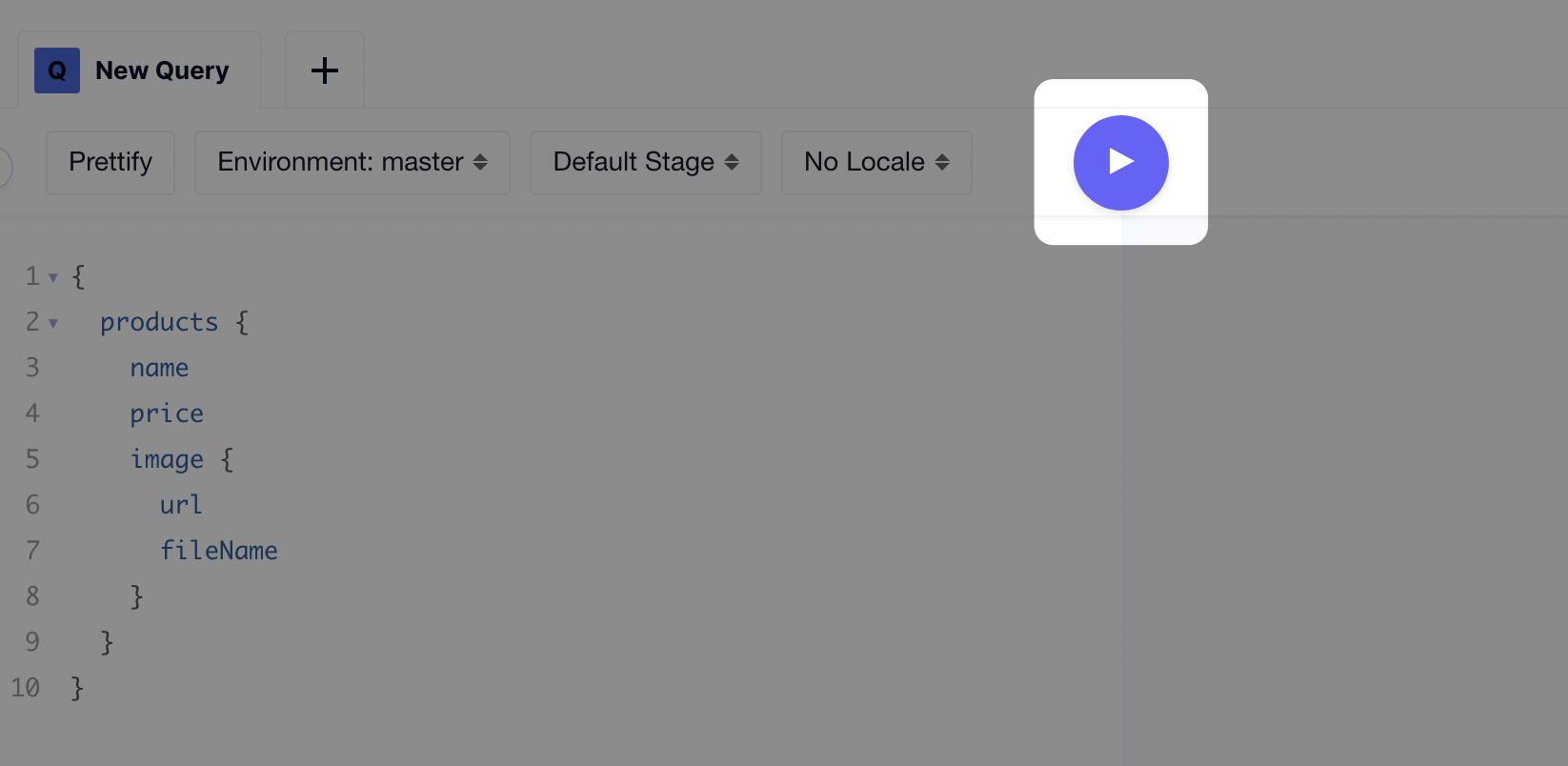Screen dimensions: 1568x766
Task: Collapse the root block on line 1
Action: click(53, 278)
